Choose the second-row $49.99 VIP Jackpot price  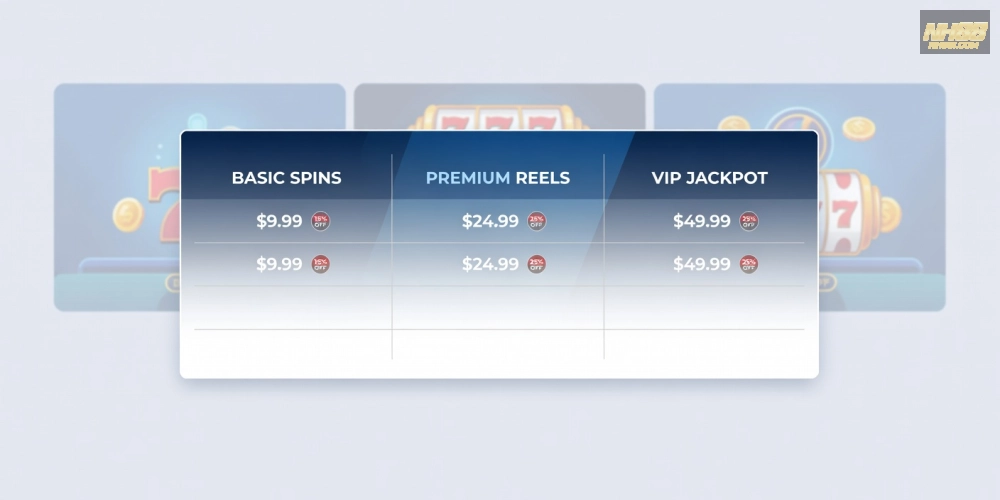702,264
